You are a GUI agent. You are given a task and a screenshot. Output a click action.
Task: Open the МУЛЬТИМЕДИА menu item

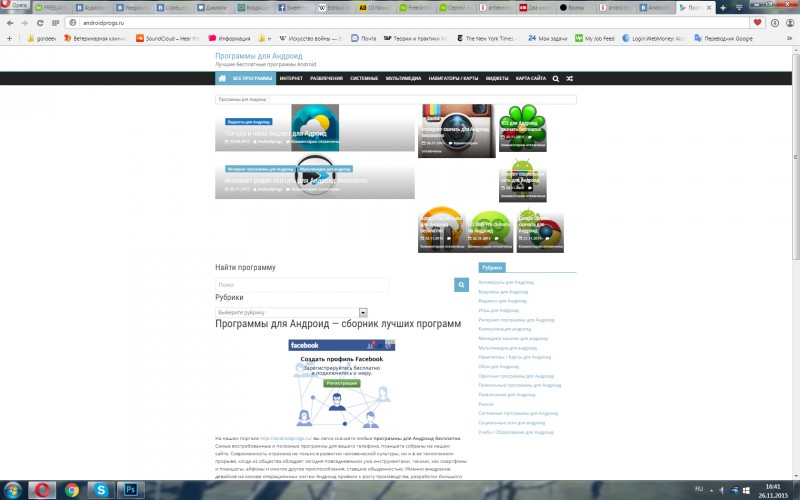(x=403, y=79)
